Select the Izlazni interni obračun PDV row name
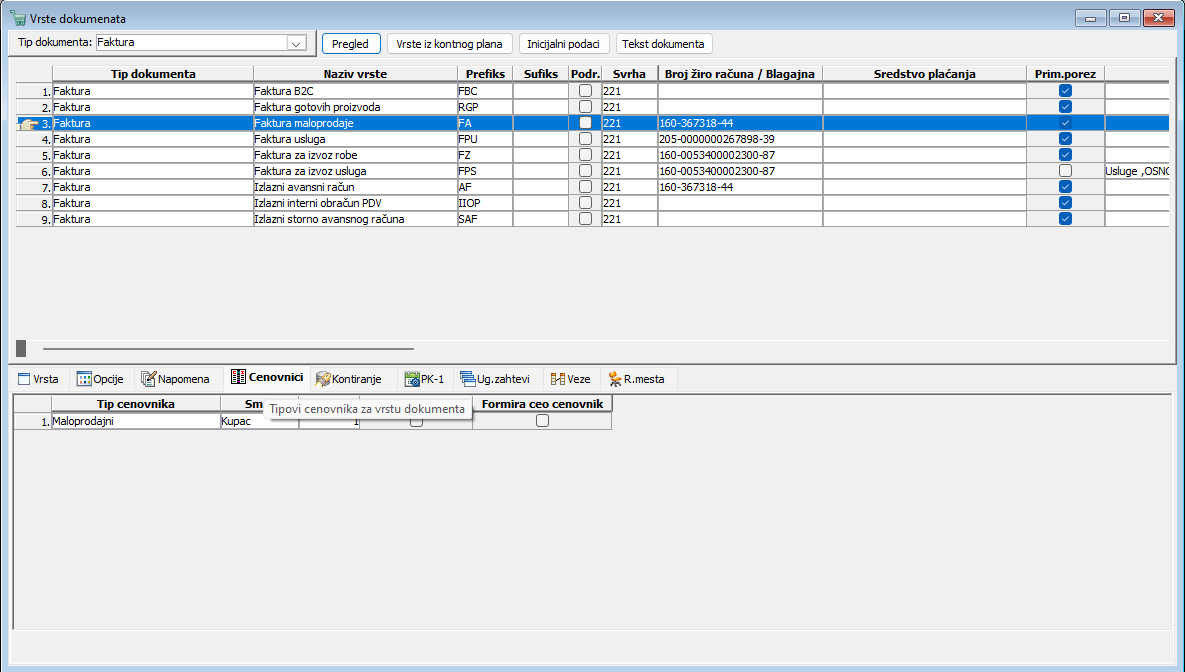This screenshot has width=1185, height=672. [x=355, y=203]
